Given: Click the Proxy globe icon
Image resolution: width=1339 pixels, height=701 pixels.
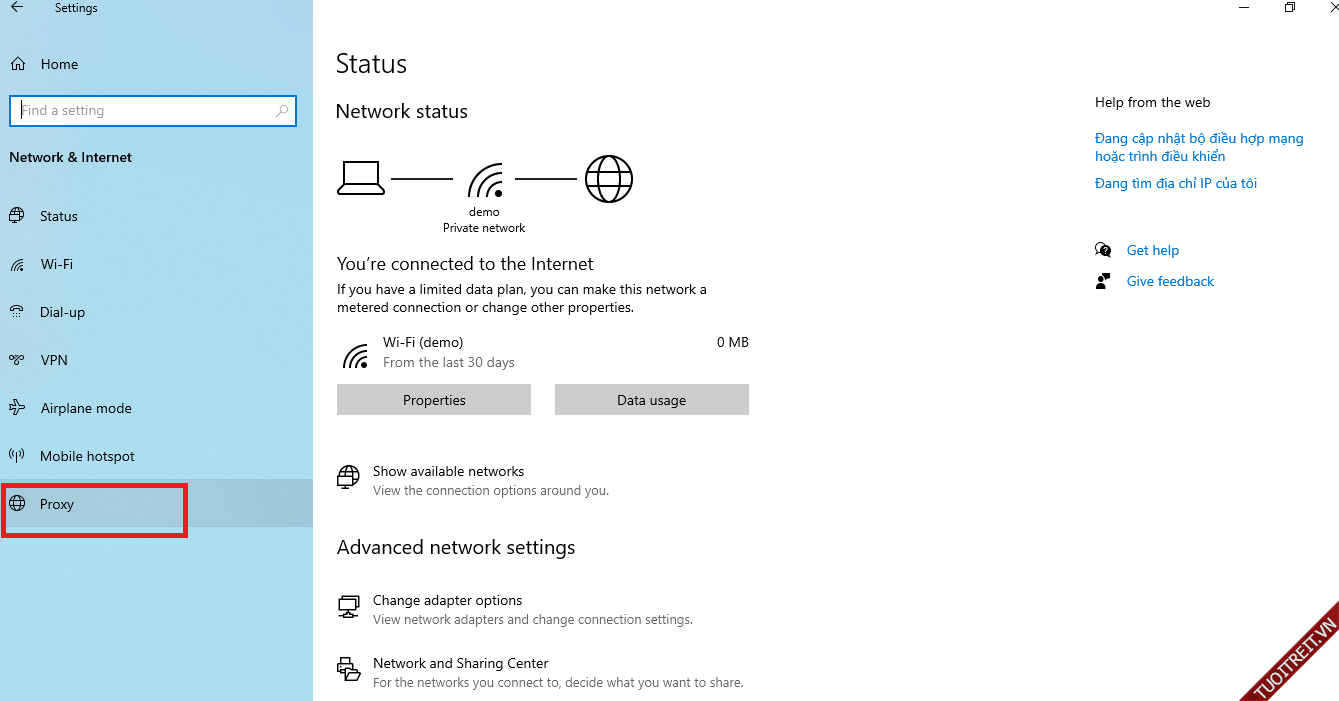Looking at the screenshot, I should tap(17, 504).
